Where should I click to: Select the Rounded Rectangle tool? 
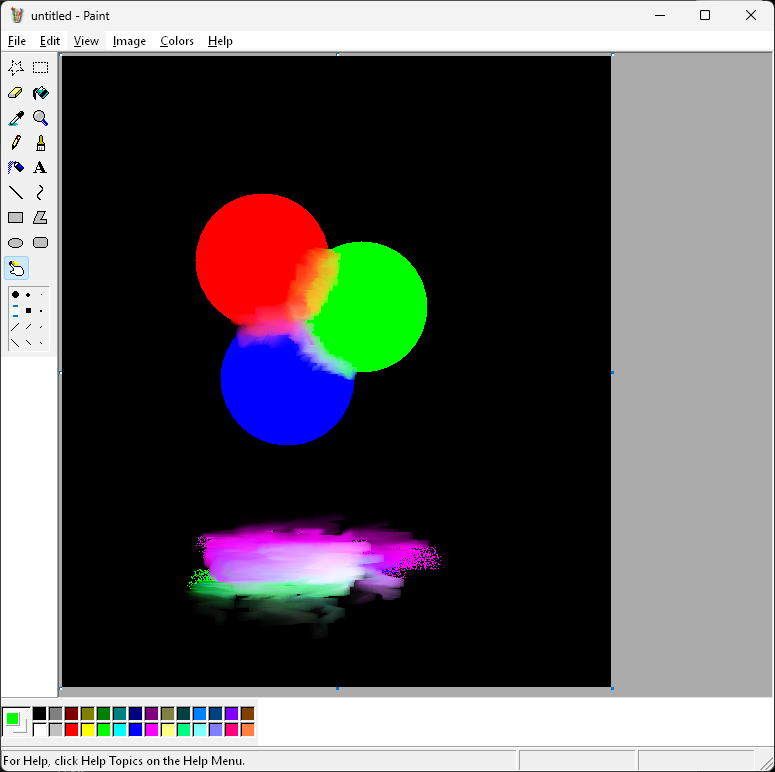coord(41,243)
